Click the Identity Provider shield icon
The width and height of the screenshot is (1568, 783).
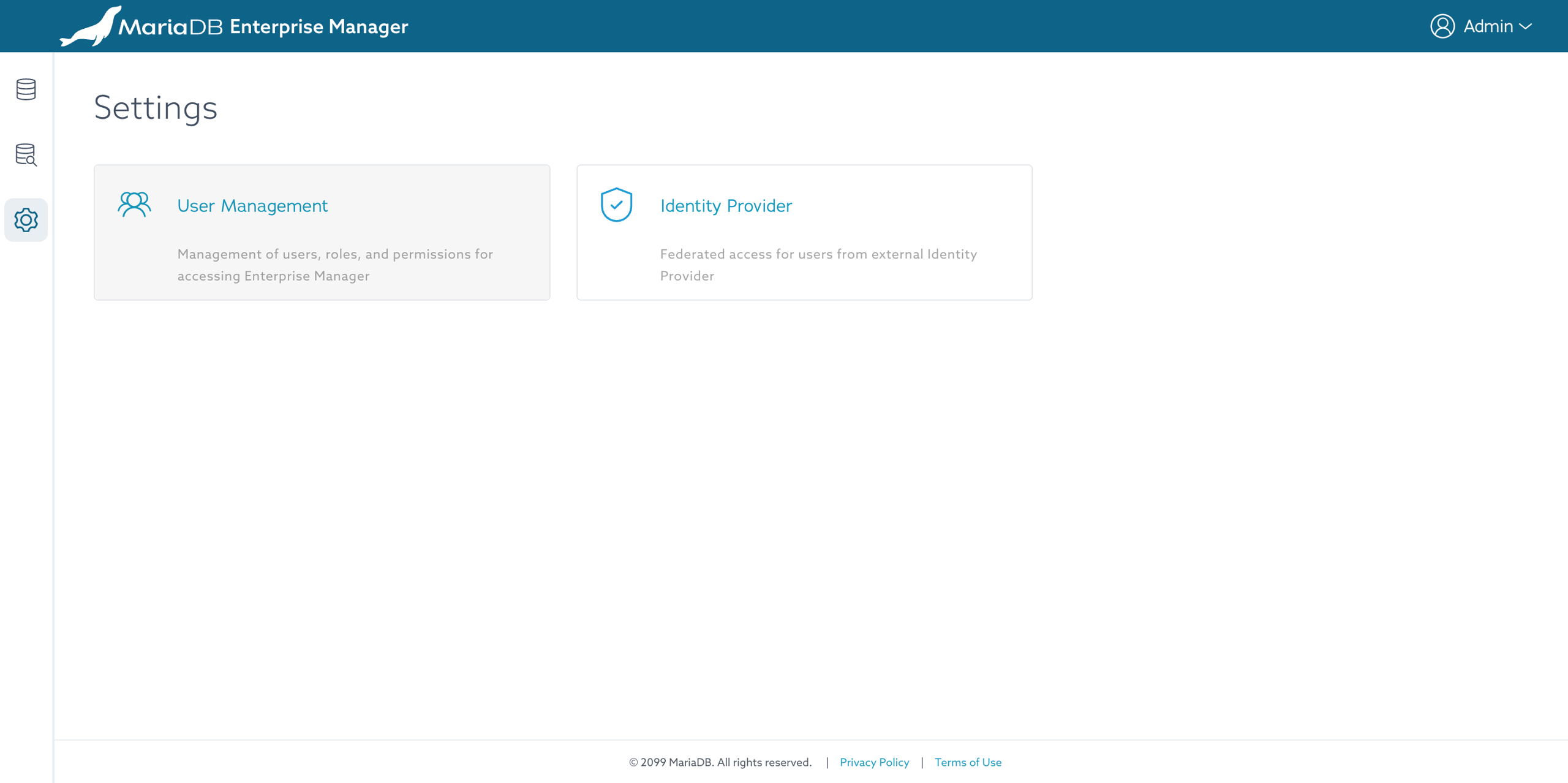click(x=616, y=205)
